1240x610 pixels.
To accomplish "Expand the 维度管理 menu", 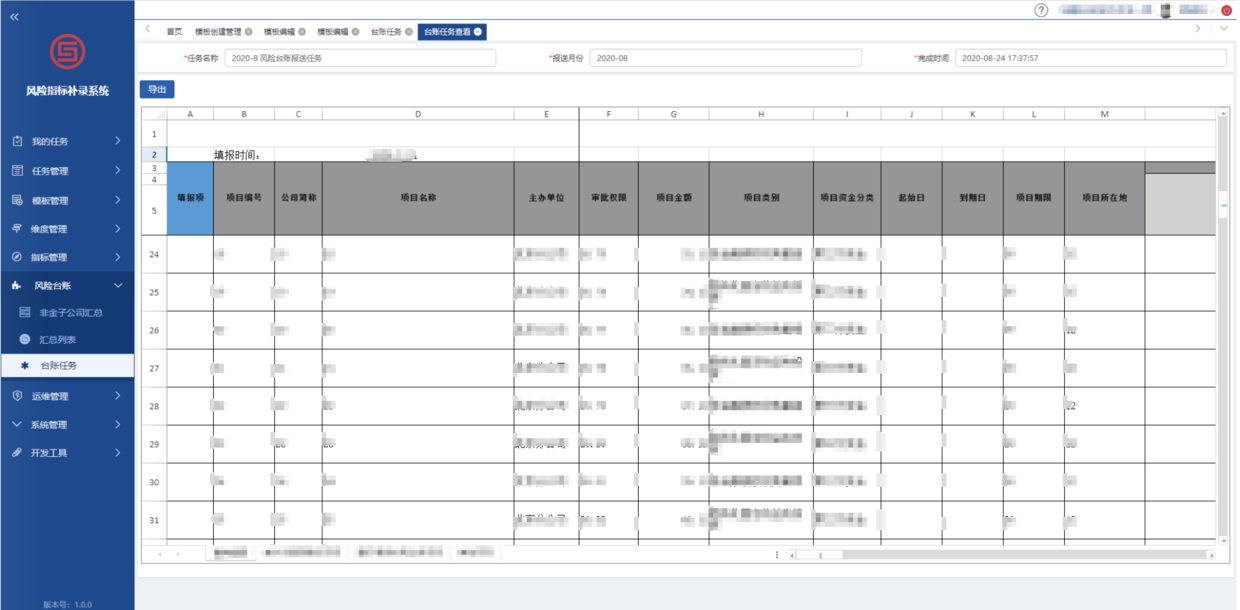I will 118,229.
